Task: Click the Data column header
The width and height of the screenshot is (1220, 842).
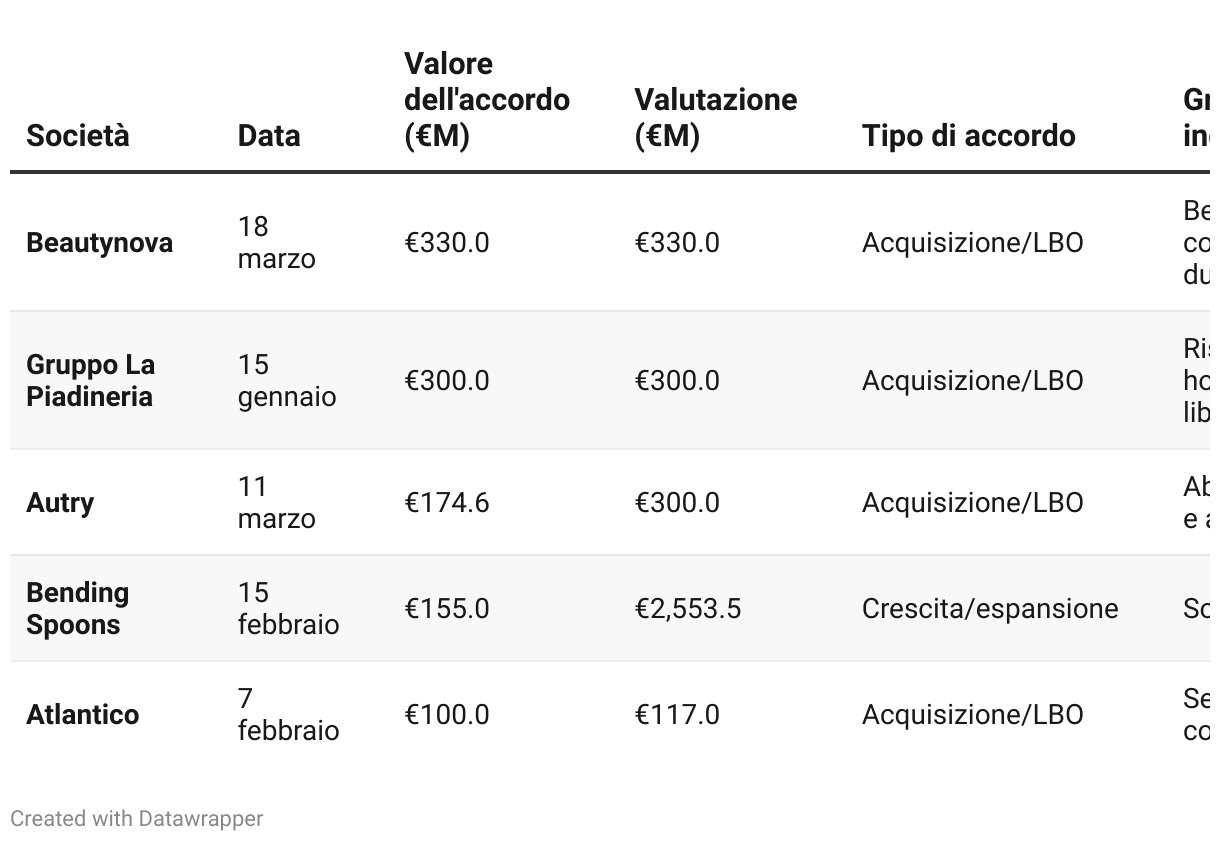Action: [x=269, y=136]
